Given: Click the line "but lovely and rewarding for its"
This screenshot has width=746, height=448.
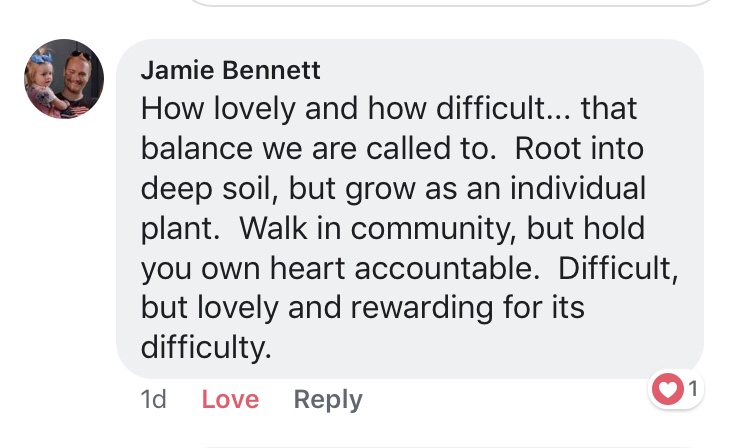Looking at the screenshot, I should [362, 308].
